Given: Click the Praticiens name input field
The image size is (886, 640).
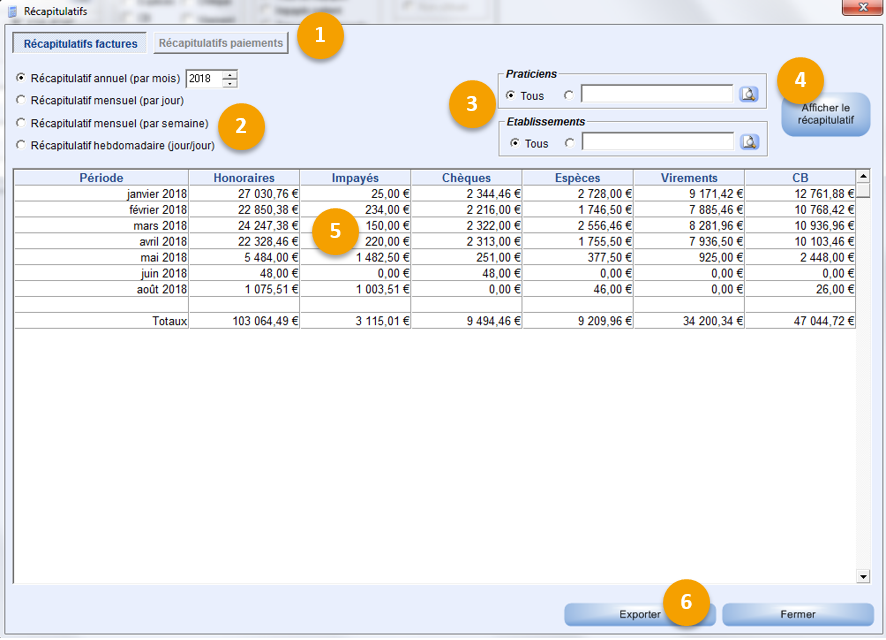Looking at the screenshot, I should point(657,94).
